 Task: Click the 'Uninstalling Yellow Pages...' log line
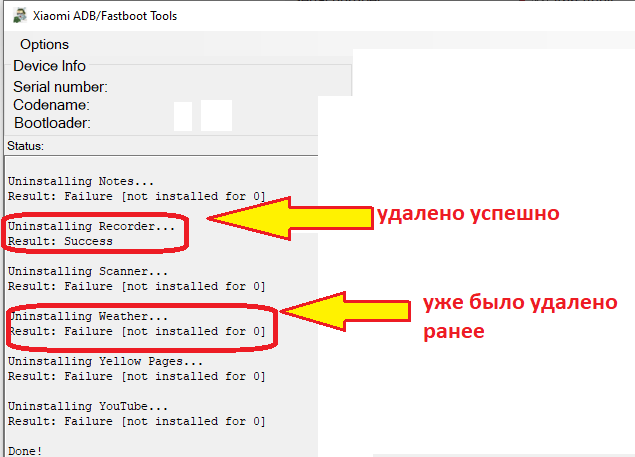coord(105,361)
